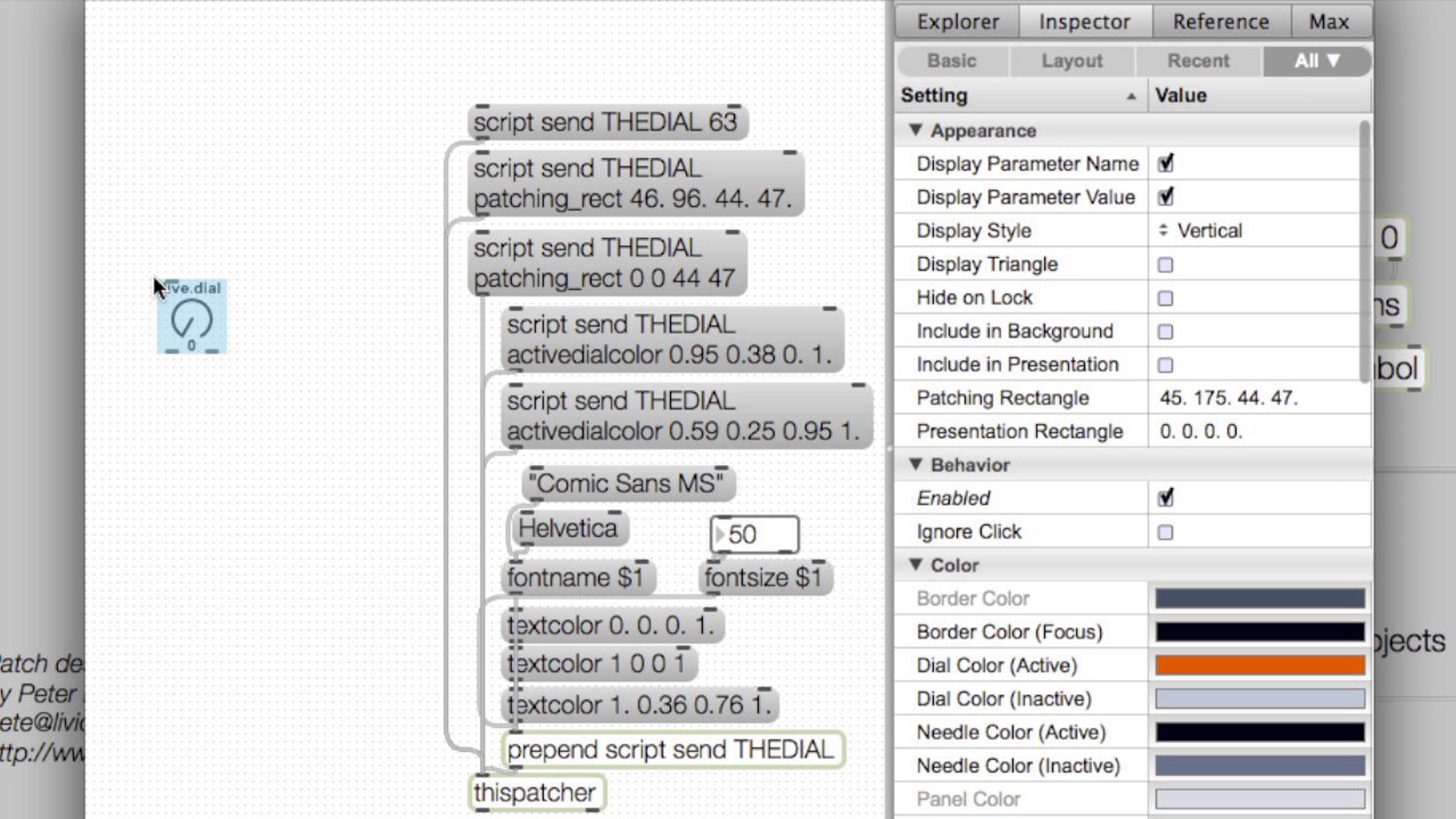1456x819 pixels.
Task: Collapse the Appearance section
Action: 915,130
